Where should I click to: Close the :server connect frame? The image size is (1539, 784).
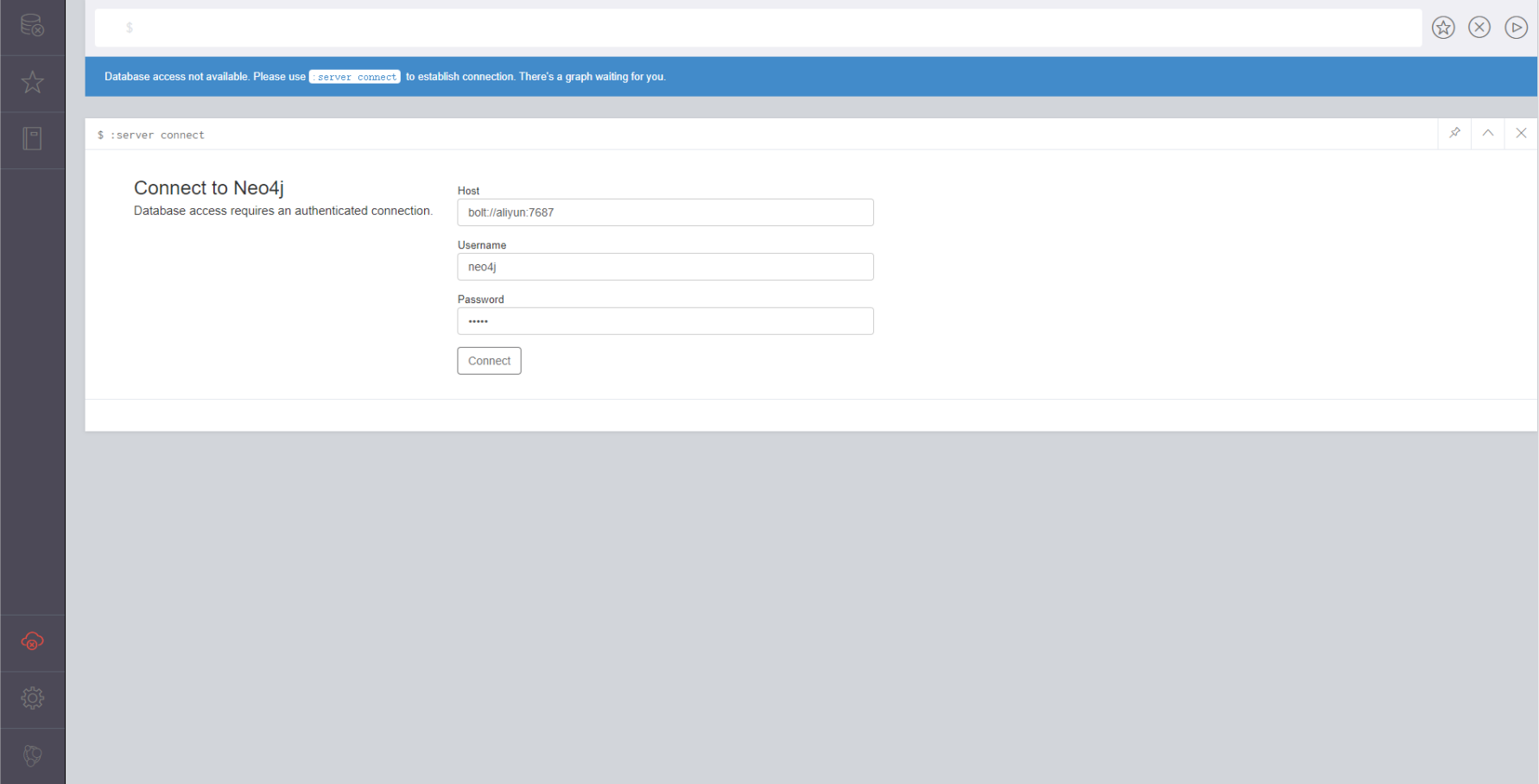(1521, 133)
